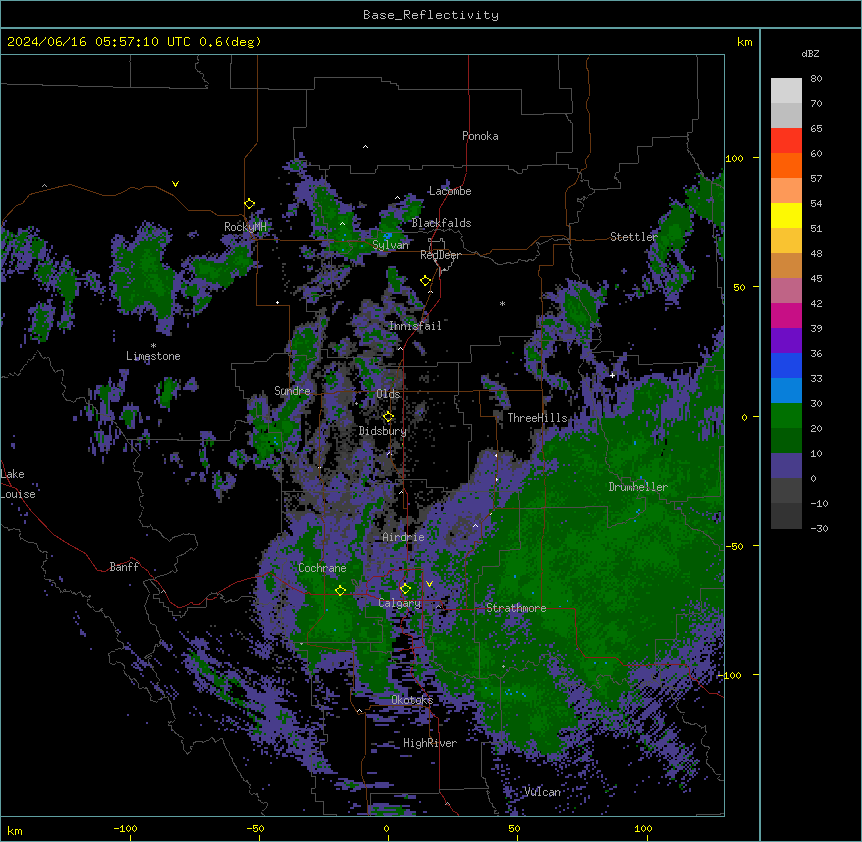The height and width of the screenshot is (842, 862).
Task: Click the yellow V marker east of Calgary
Action: tap(429, 584)
